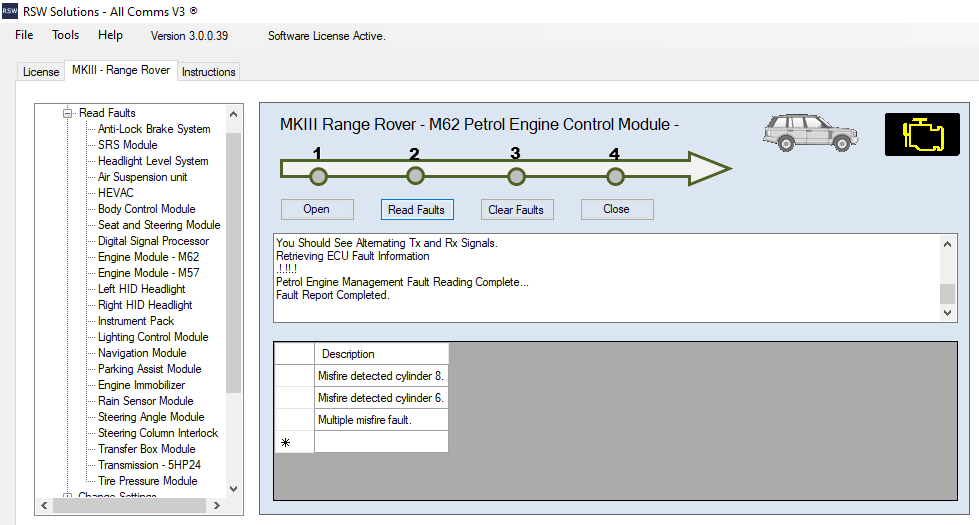Image resolution: width=979 pixels, height=525 pixels.
Task: Select Headlight Level System tree item
Action: 153,161
